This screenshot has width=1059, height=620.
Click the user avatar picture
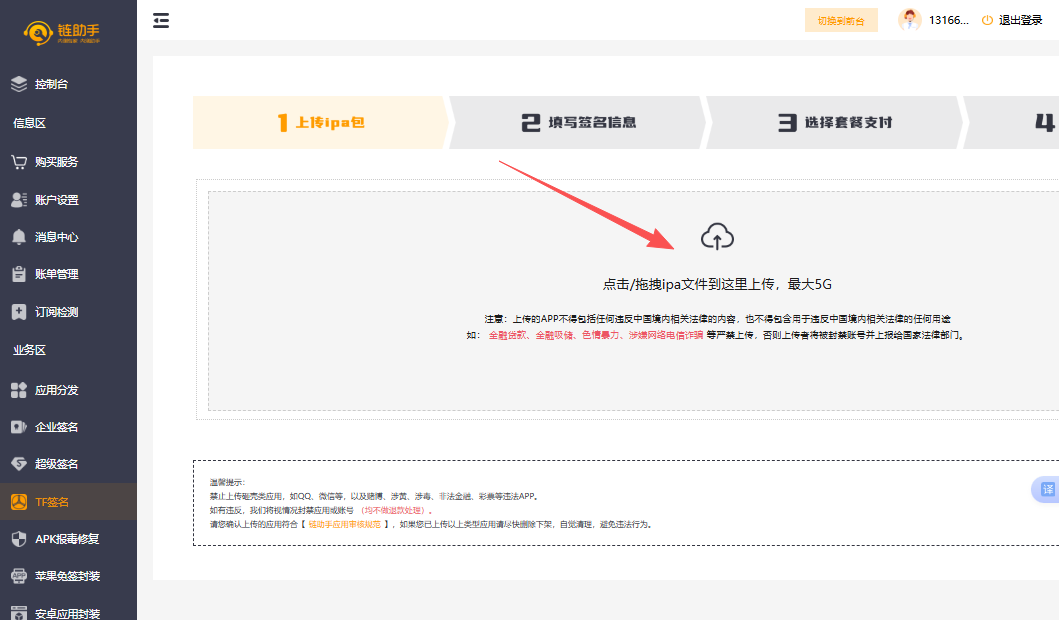(x=909, y=20)
